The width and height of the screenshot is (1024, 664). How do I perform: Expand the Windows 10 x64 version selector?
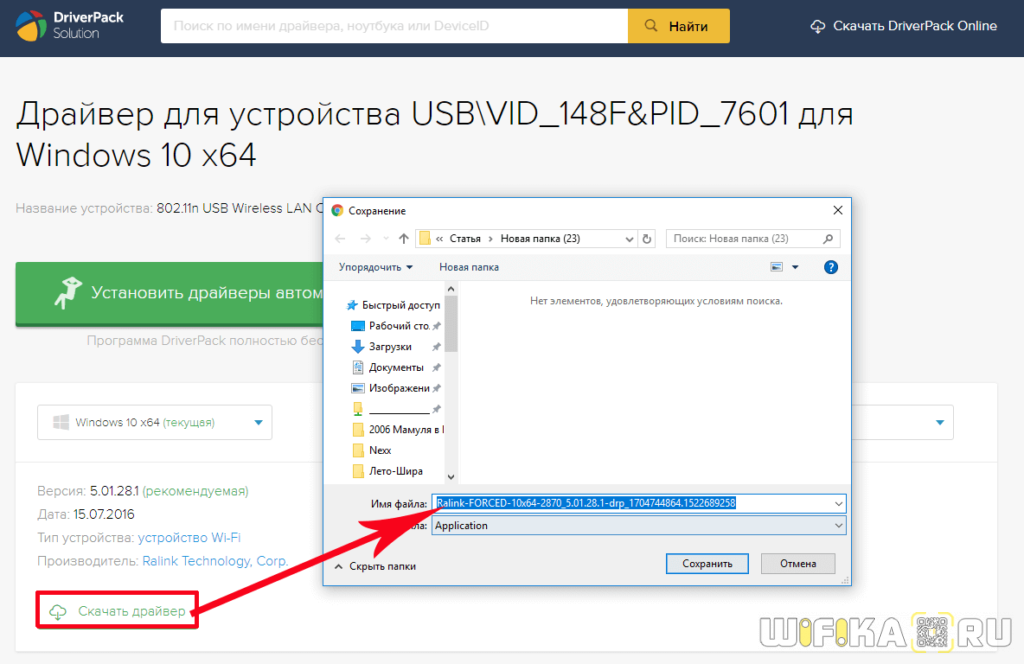pos(155,422)
